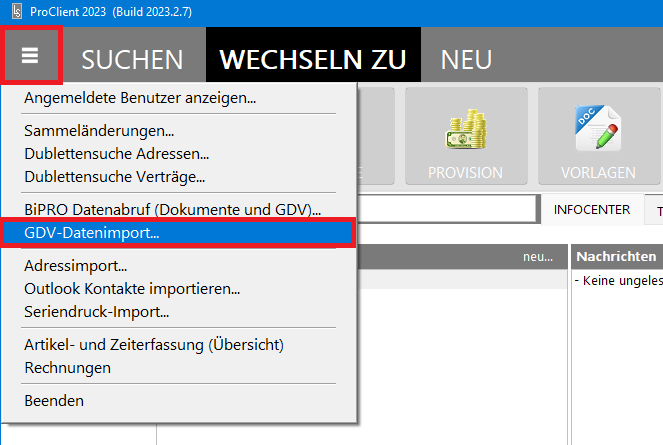The image size is (663, 445).
Task: Open 'Adressimport...' from the menu
Action: pyautogui.click(x=76, y=266)
